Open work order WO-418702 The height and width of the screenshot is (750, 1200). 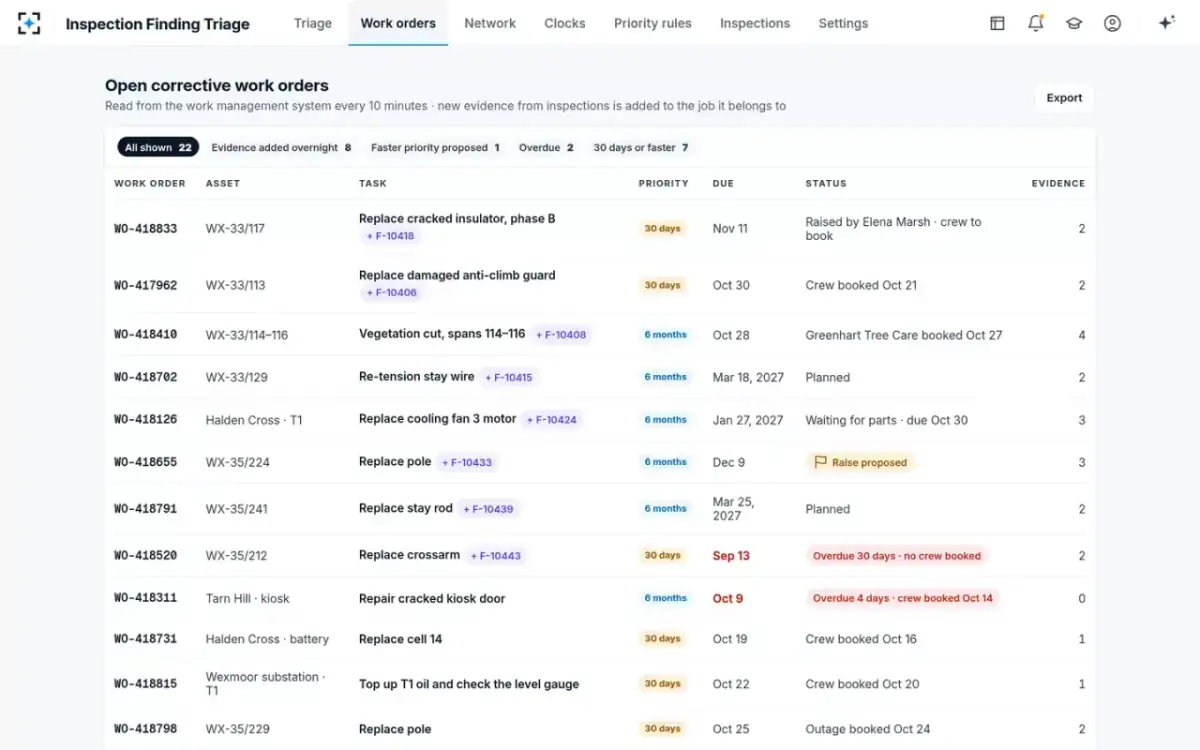coord(145,378)
